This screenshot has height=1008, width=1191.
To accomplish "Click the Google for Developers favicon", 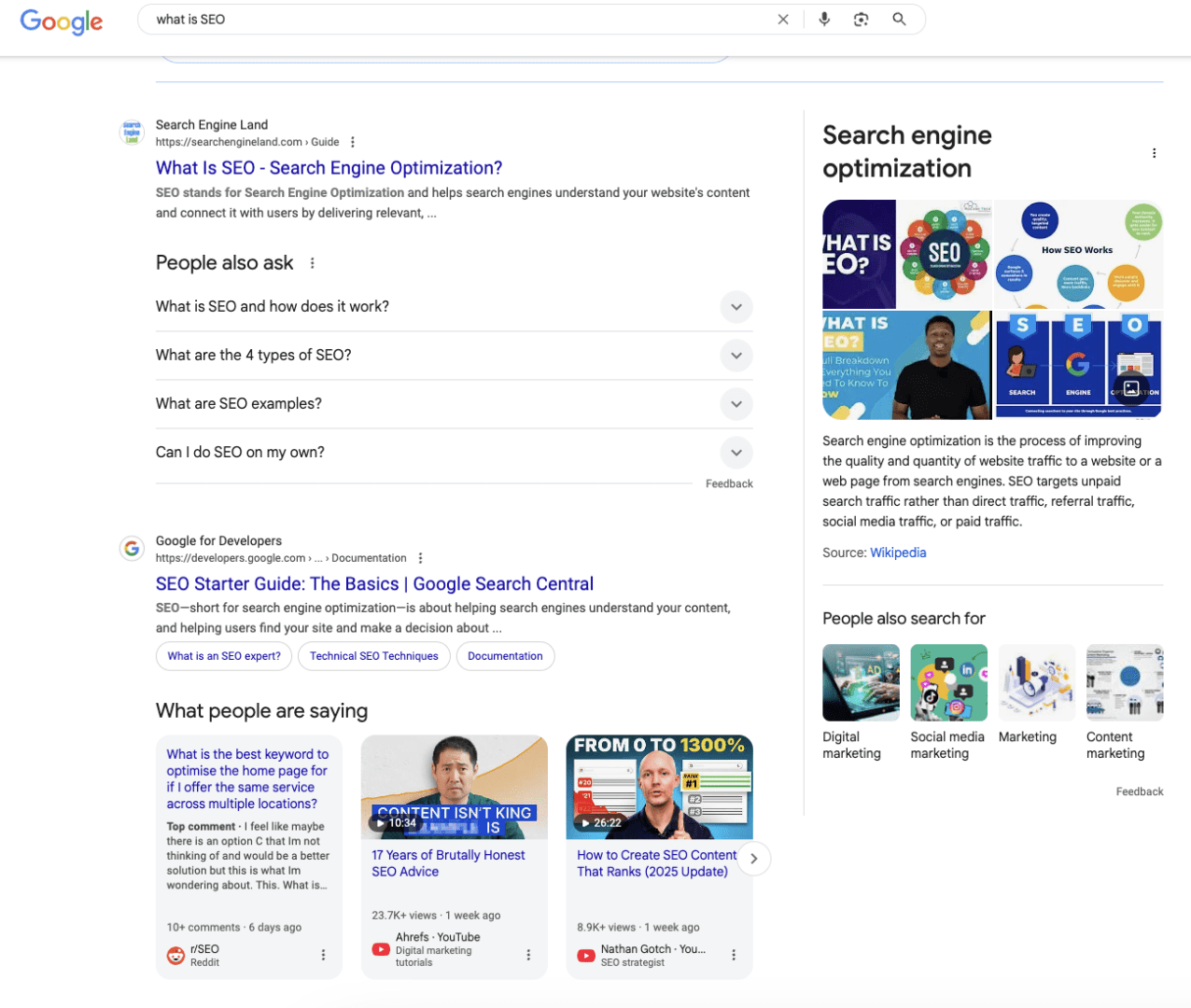I will [x=133, y=549].
